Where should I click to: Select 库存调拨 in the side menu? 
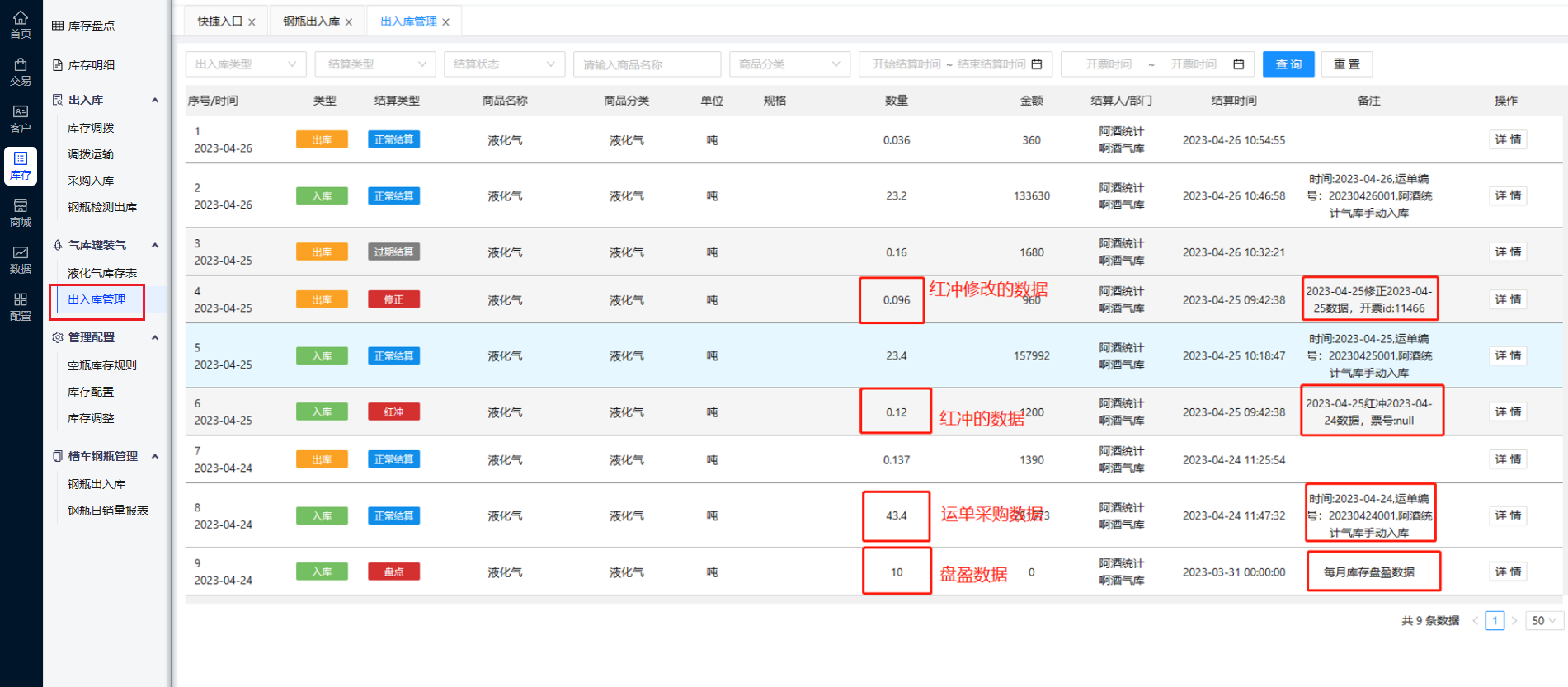[91, 128]
